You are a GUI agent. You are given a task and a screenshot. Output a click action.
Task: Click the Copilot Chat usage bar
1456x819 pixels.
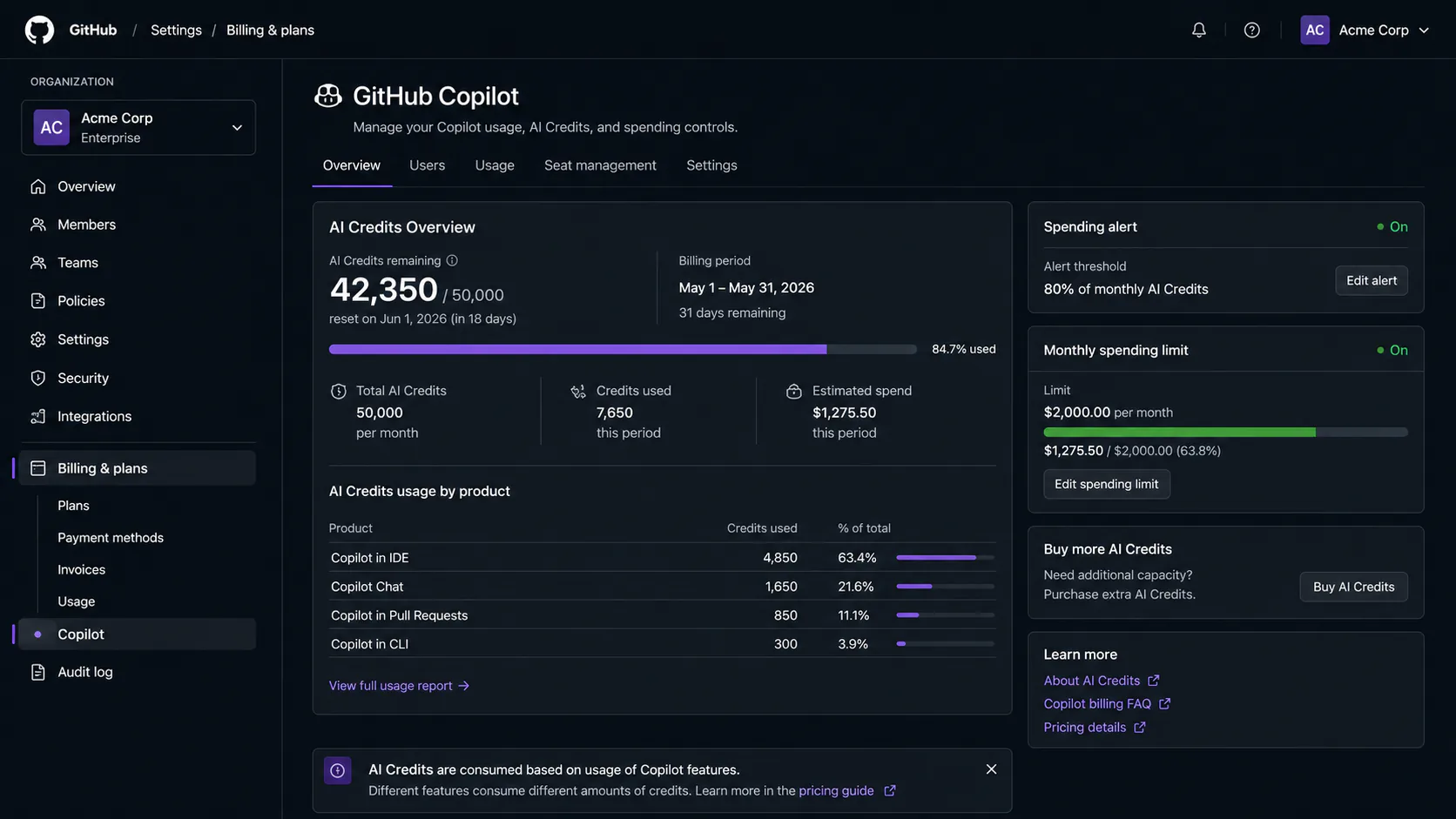click(945, 587)
